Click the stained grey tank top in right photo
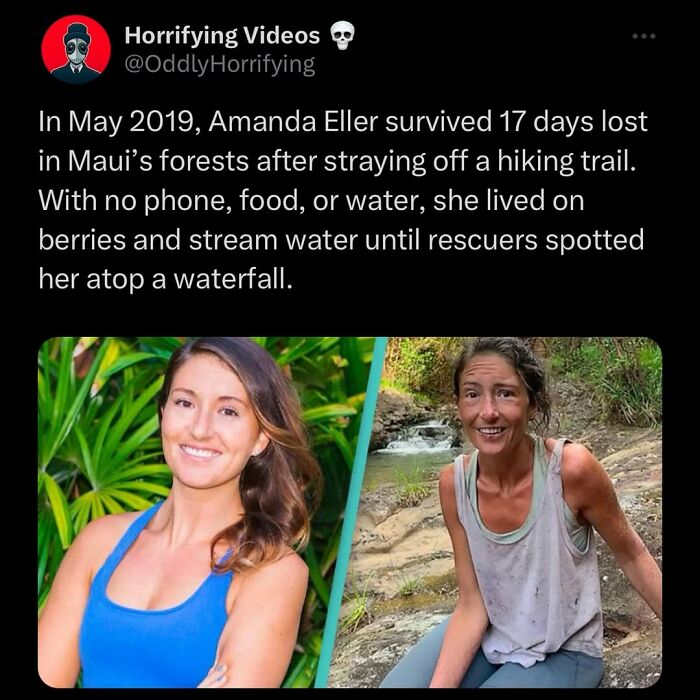The height and width of the screenshot is (700, 700). [531, 558]
